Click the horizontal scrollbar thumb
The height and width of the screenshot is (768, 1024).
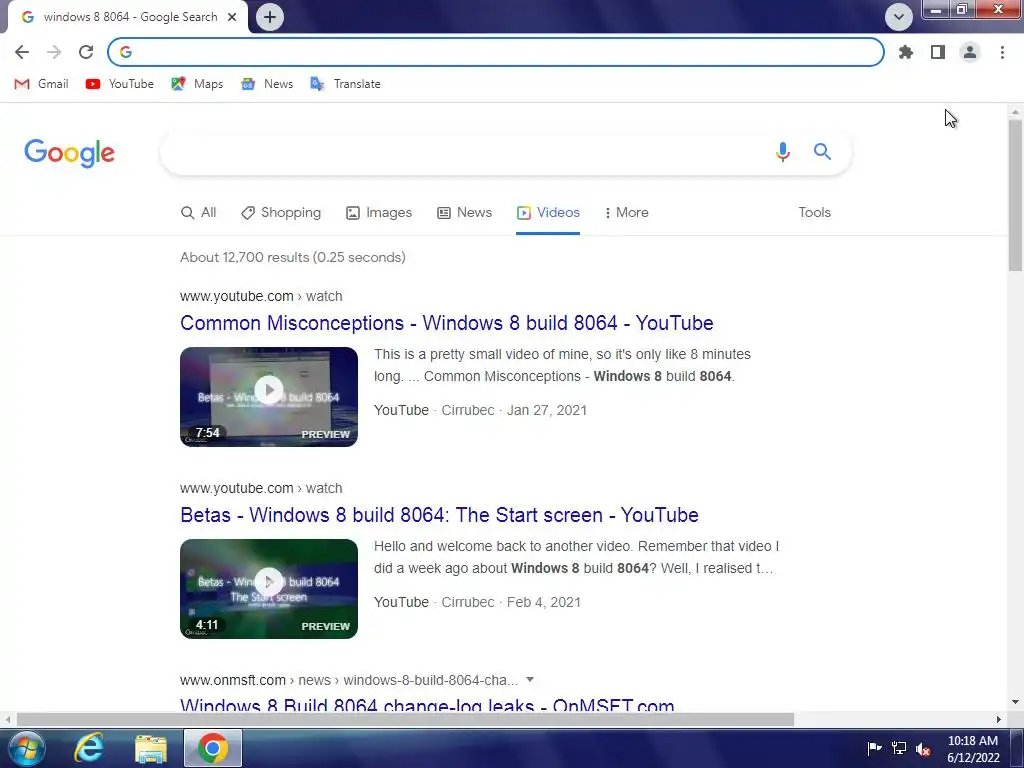coord(405,720)
